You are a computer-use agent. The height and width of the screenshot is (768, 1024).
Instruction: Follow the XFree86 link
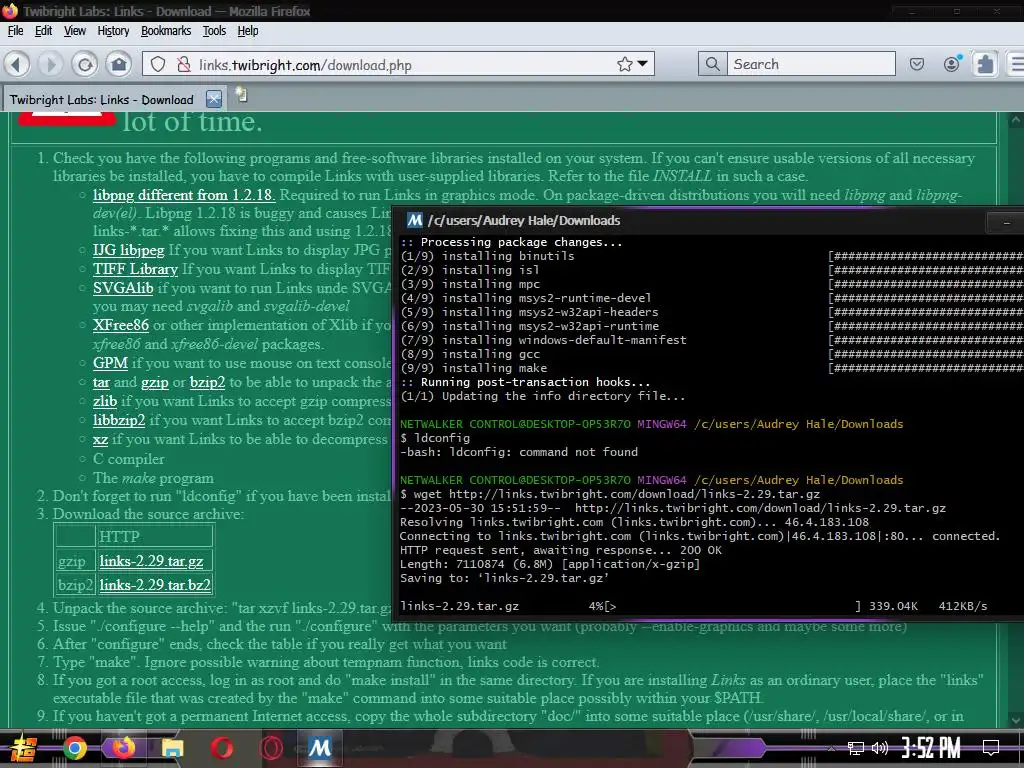tap(121, 325)
